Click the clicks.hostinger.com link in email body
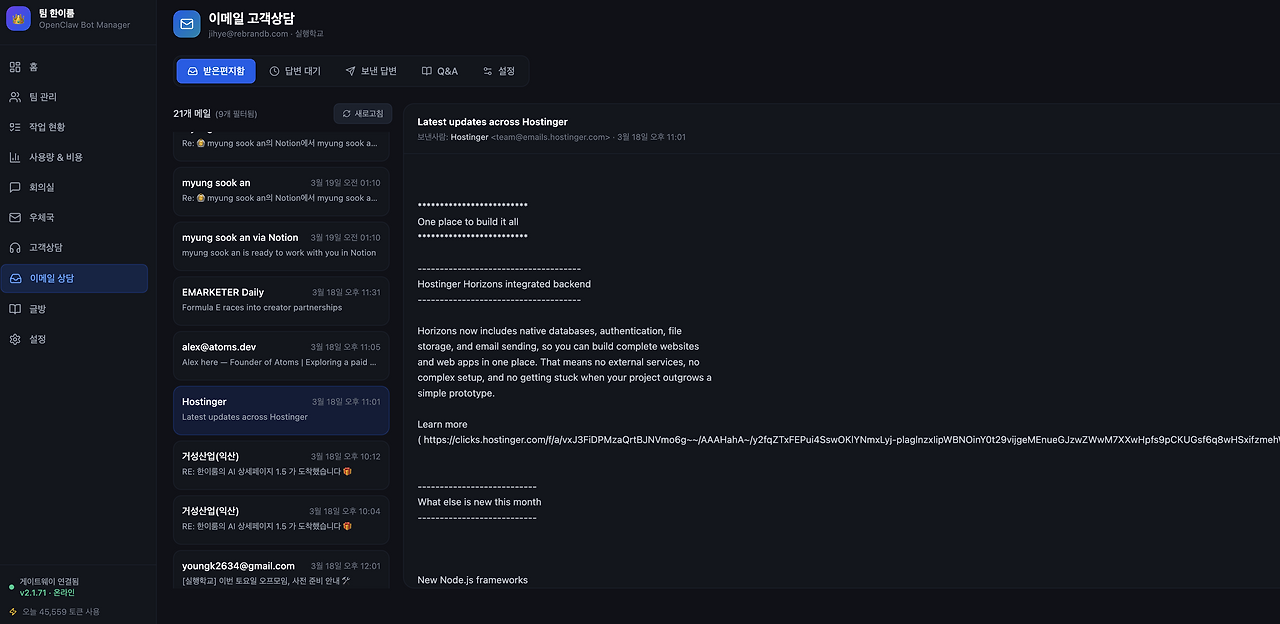1280x624 pixels. [850, 440]
